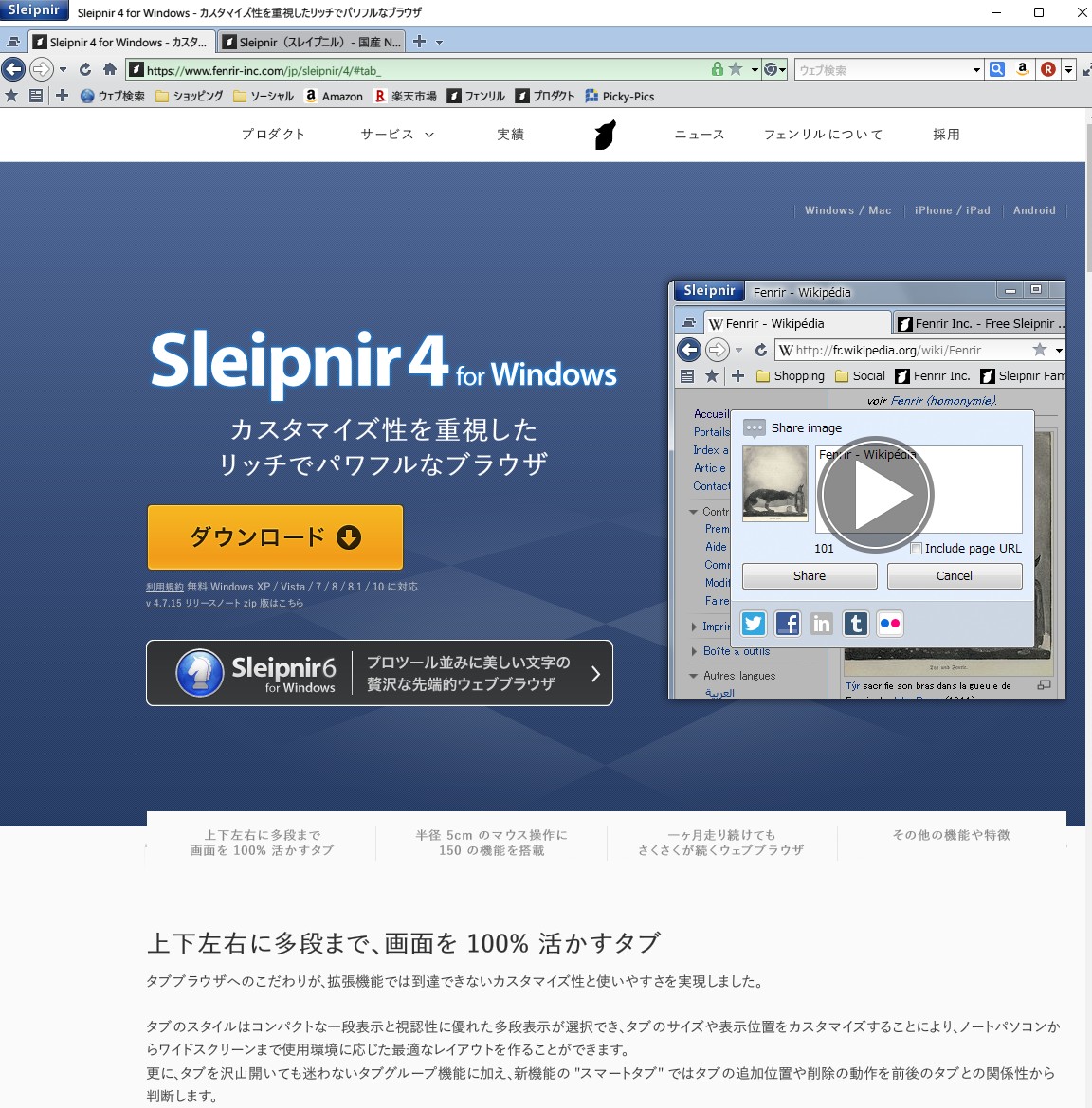Toggle fullscreen with the diagonal arrows icon
1092x1108 pixels.
pyautogui.click(x=1088, y=69)
